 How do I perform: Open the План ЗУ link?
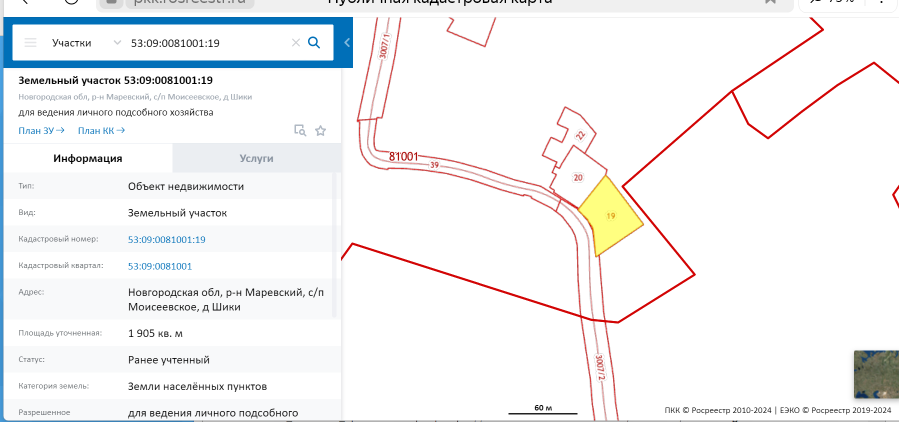coord(41,130)
